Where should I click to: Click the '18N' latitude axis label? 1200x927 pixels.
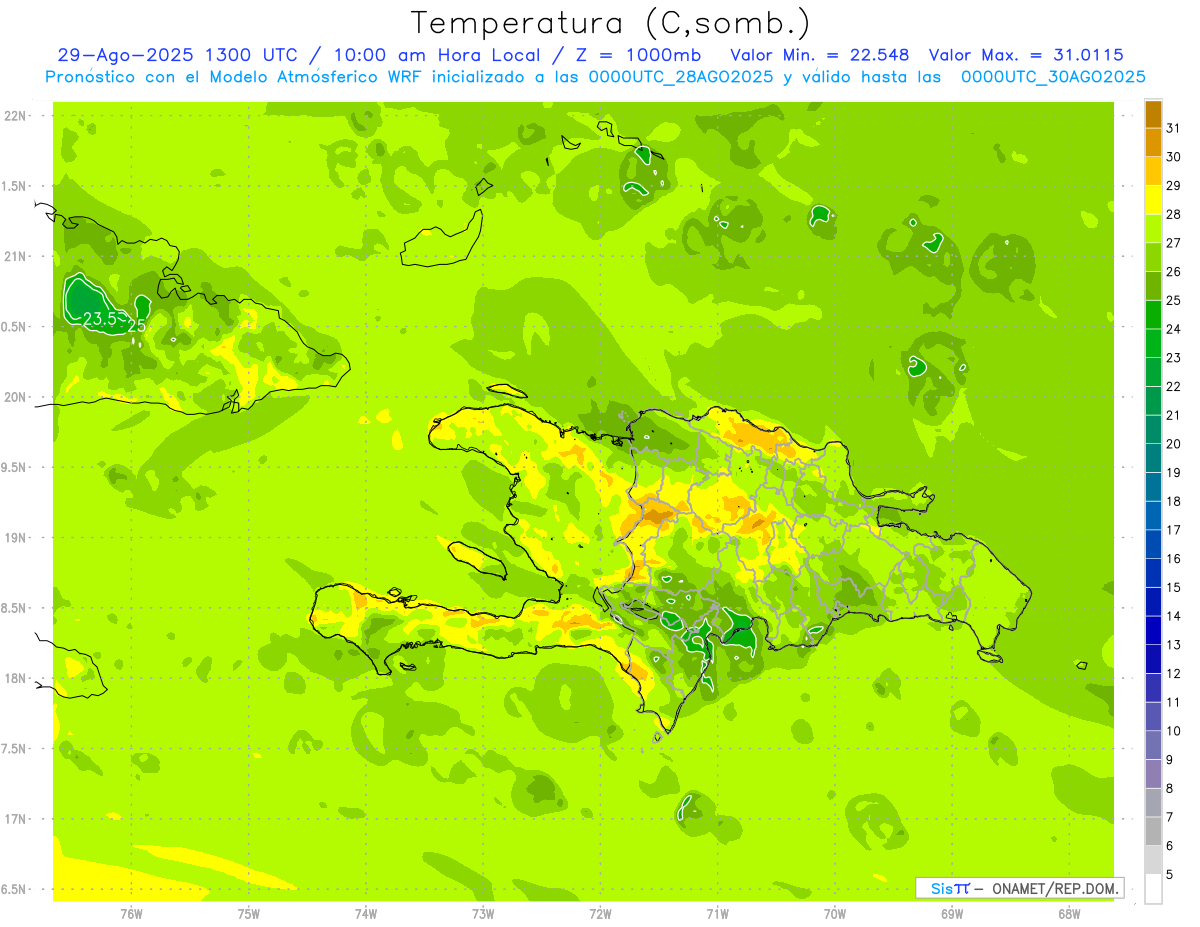(16, 679)
